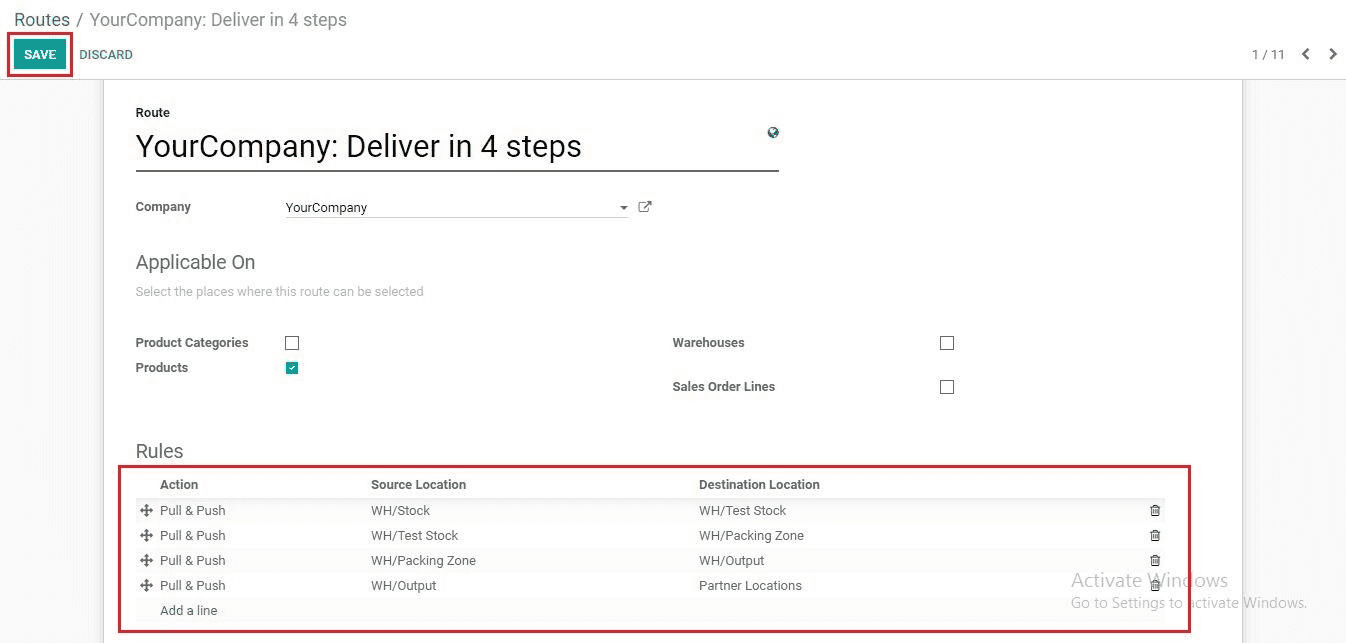Delete the rule going to WH/Packing Zone
Image resolution: width=1346 pixels, height=643 pixels.
click(x=1155, y=536)
